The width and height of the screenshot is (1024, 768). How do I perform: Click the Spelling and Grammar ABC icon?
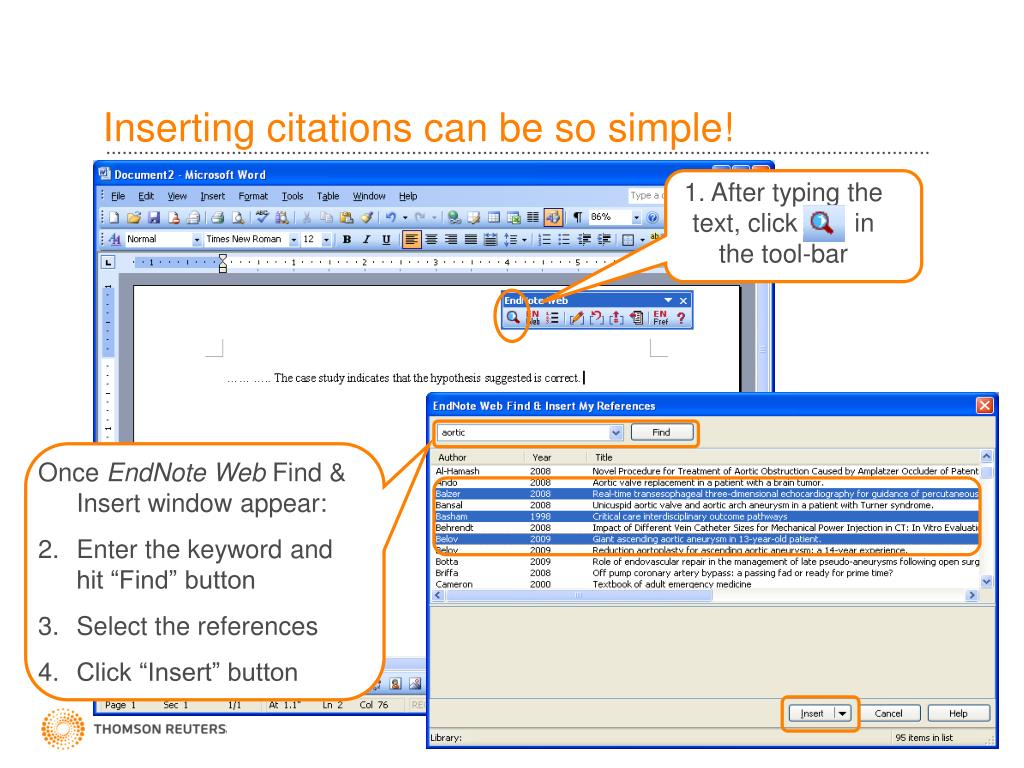(x=263, y=217)
